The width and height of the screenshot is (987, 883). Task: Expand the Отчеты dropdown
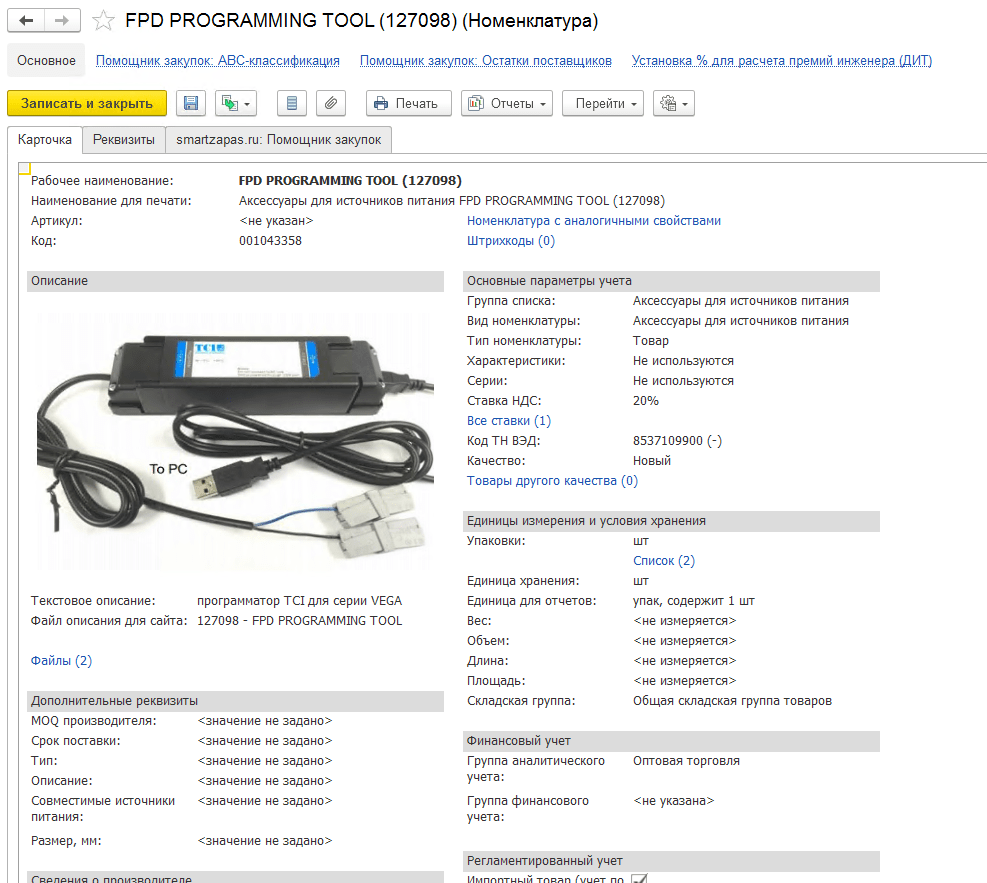pos(507,103)
